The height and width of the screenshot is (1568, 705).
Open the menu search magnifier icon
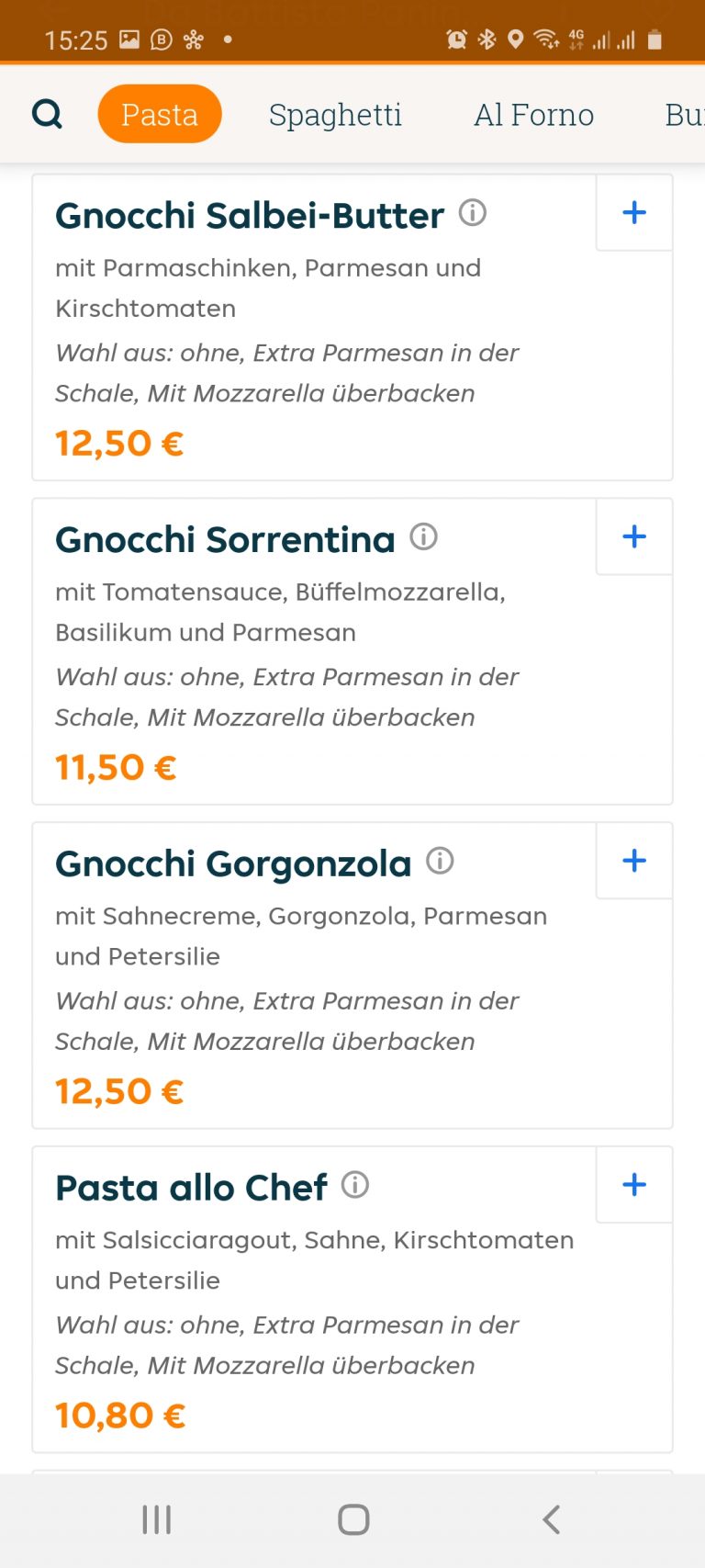click(x=47, y=114)
